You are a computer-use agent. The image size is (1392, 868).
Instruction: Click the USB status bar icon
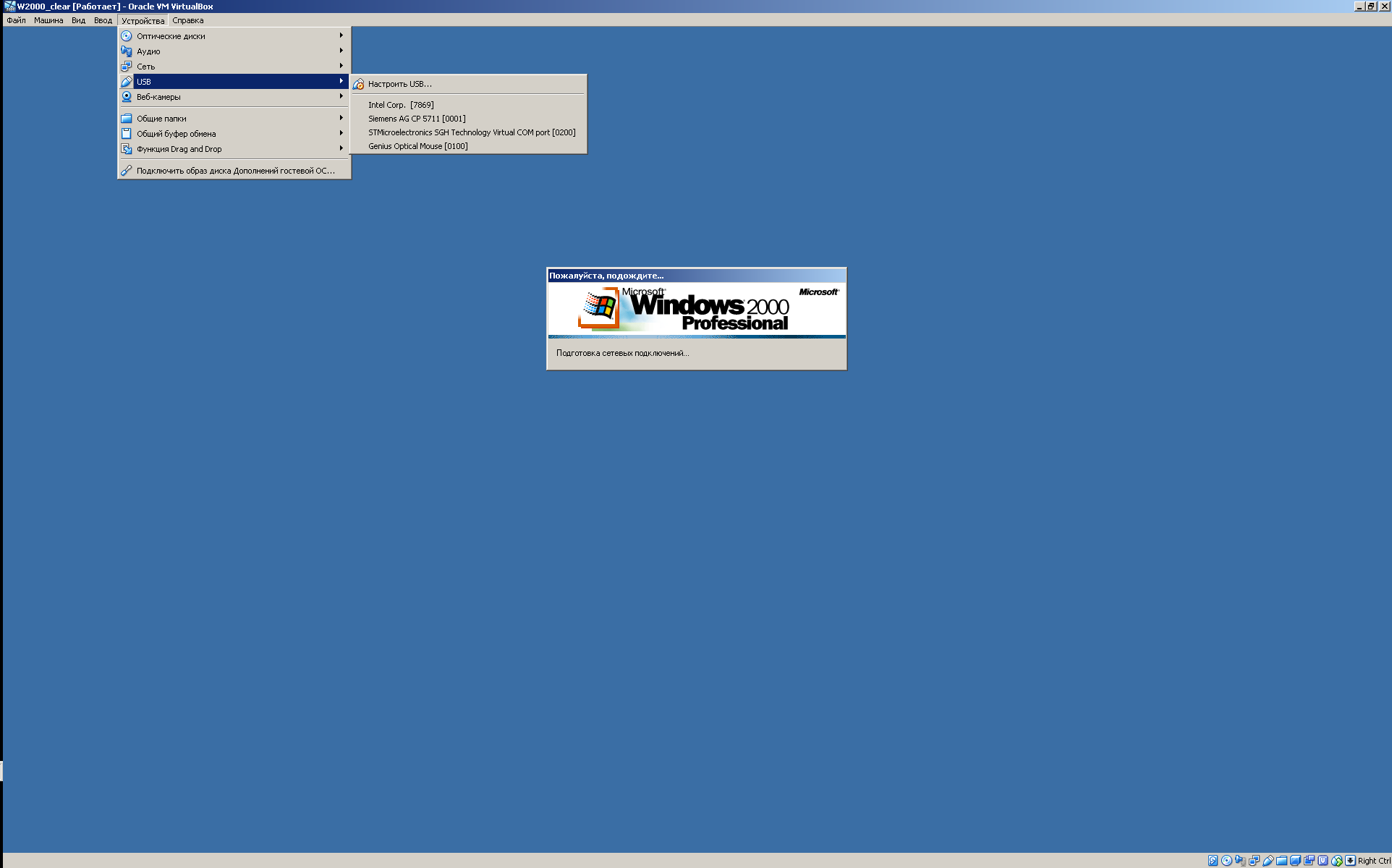click(x=1268, y=861)
